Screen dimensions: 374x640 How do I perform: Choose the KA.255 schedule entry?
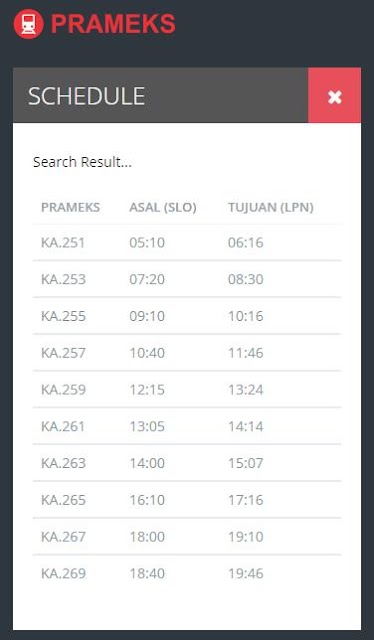[x=187, y=316]
